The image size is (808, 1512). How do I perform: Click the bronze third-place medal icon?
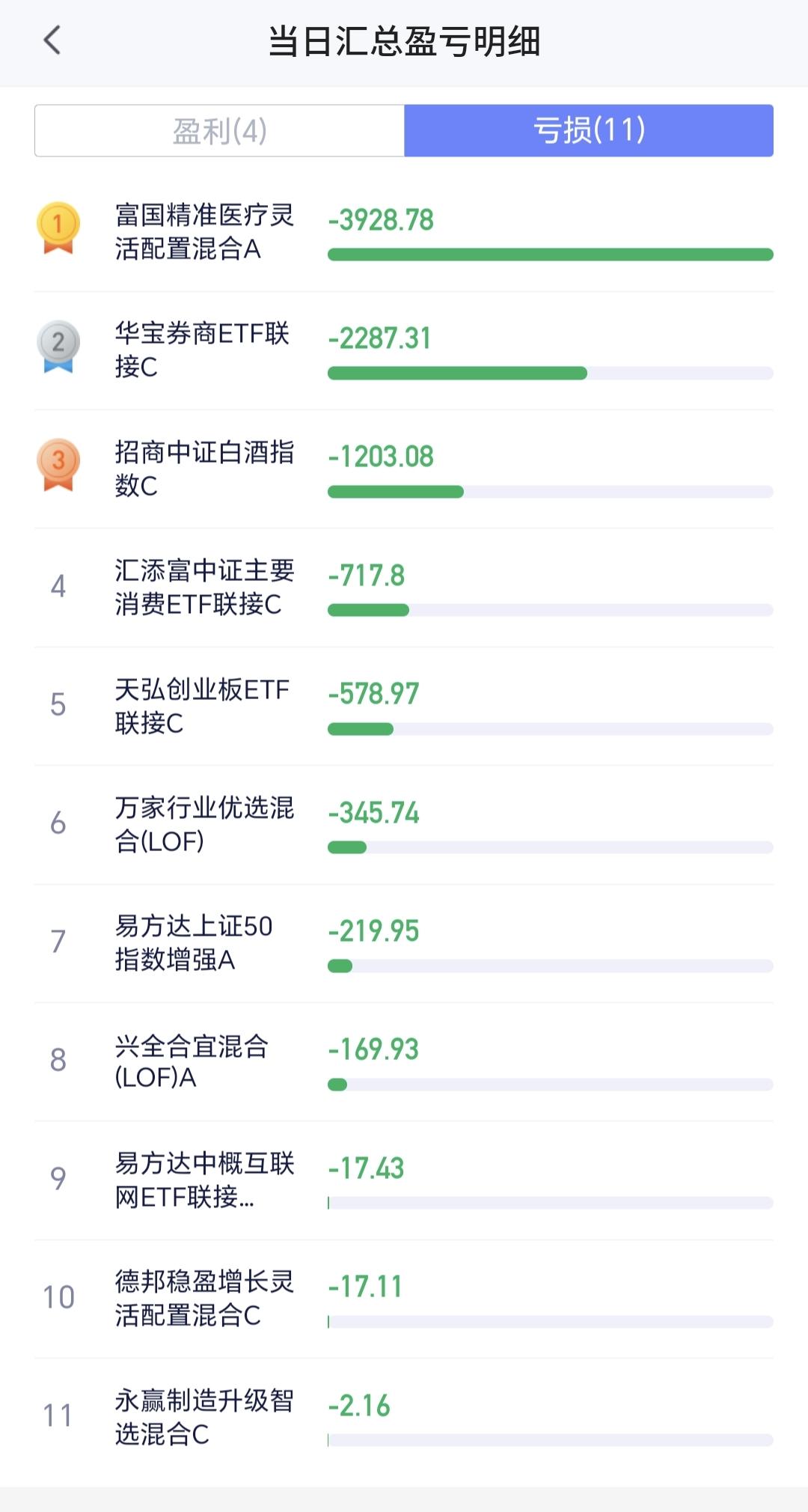(58, 464)
